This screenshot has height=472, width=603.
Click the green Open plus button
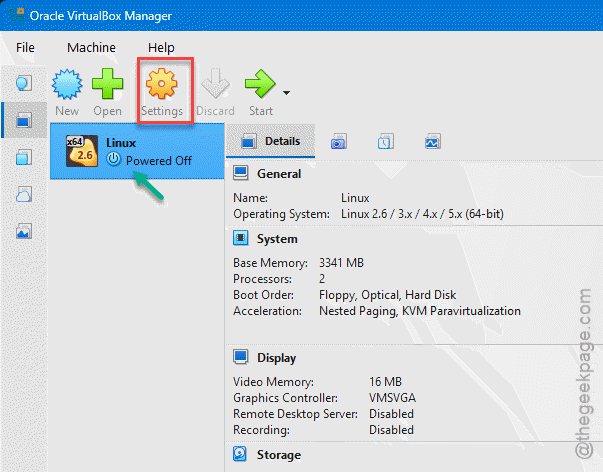pos(107,92)
